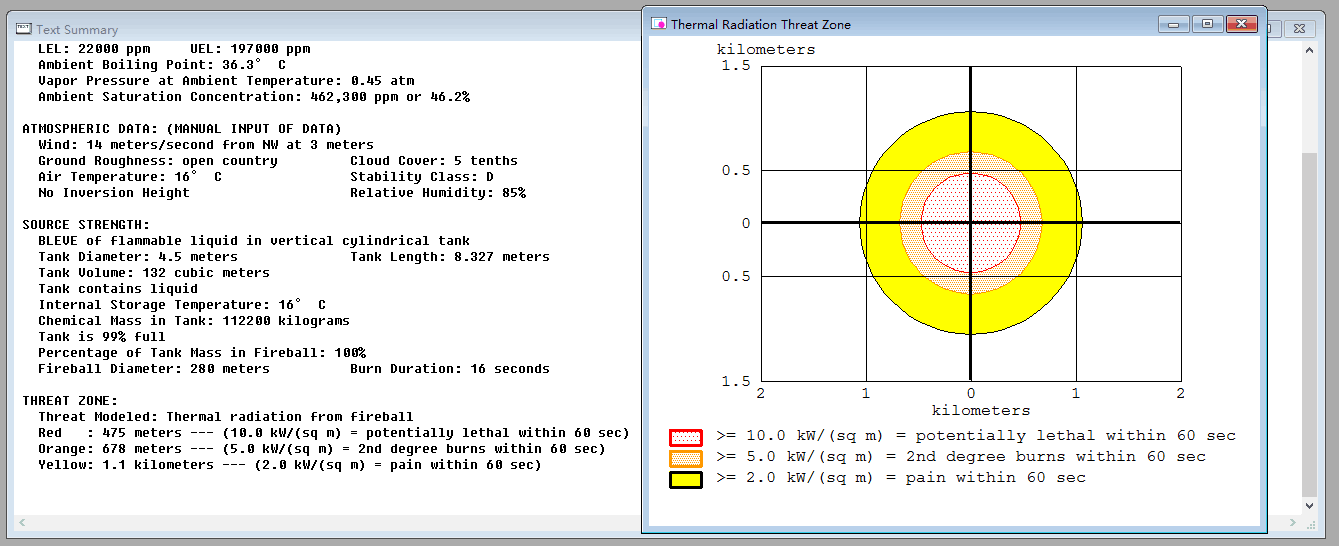Click the 'Yellow: 1.1 kilometers' line
The width and height of the screenshot is (1339, 546).
coord(290,465)
